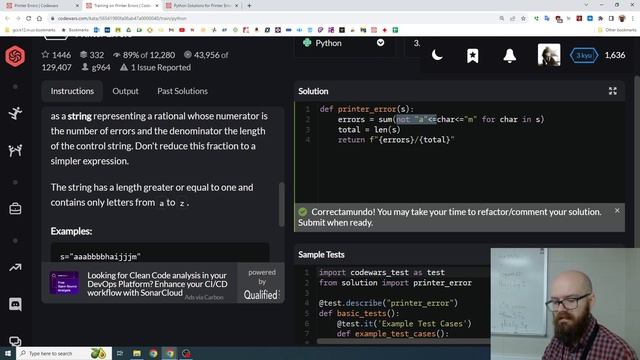Click the 332 collections count
The image size is (640, 360).
(x=92, y=55)
